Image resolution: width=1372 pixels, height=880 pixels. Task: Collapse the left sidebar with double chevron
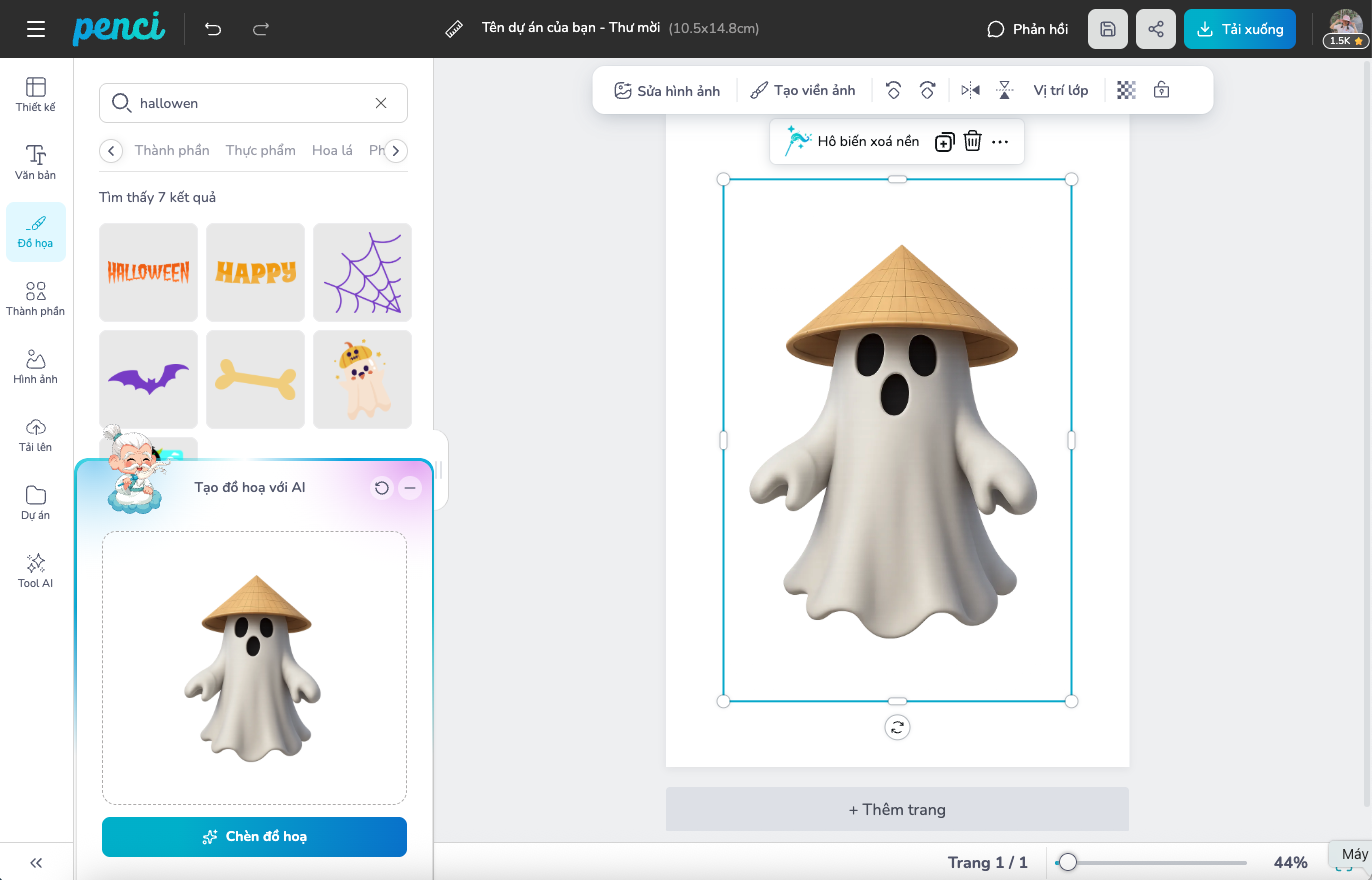pyautogui.click(x=36, y=863)
